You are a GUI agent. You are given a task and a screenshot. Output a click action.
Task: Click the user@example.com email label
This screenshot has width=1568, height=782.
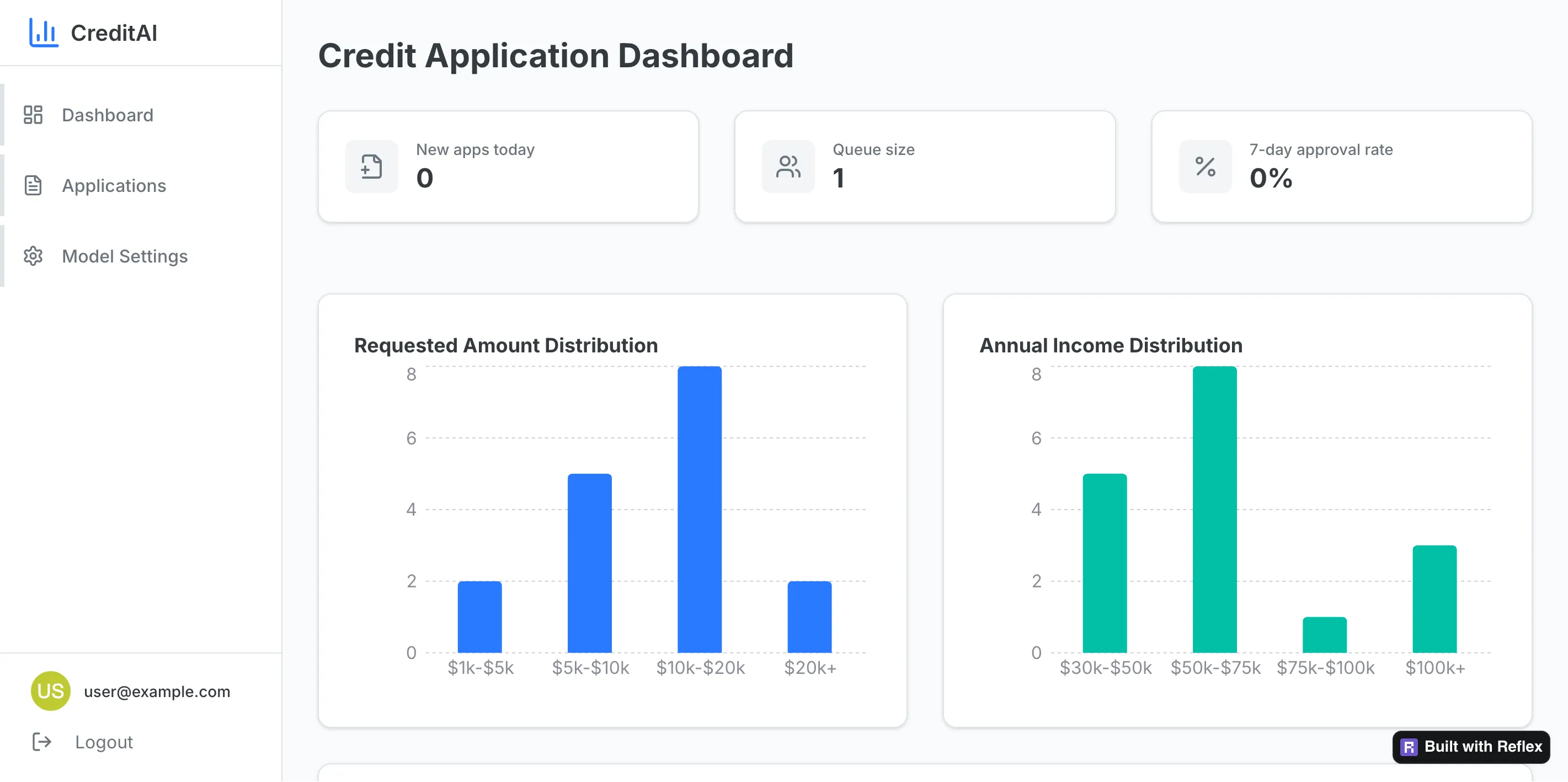tap(157, 692)
